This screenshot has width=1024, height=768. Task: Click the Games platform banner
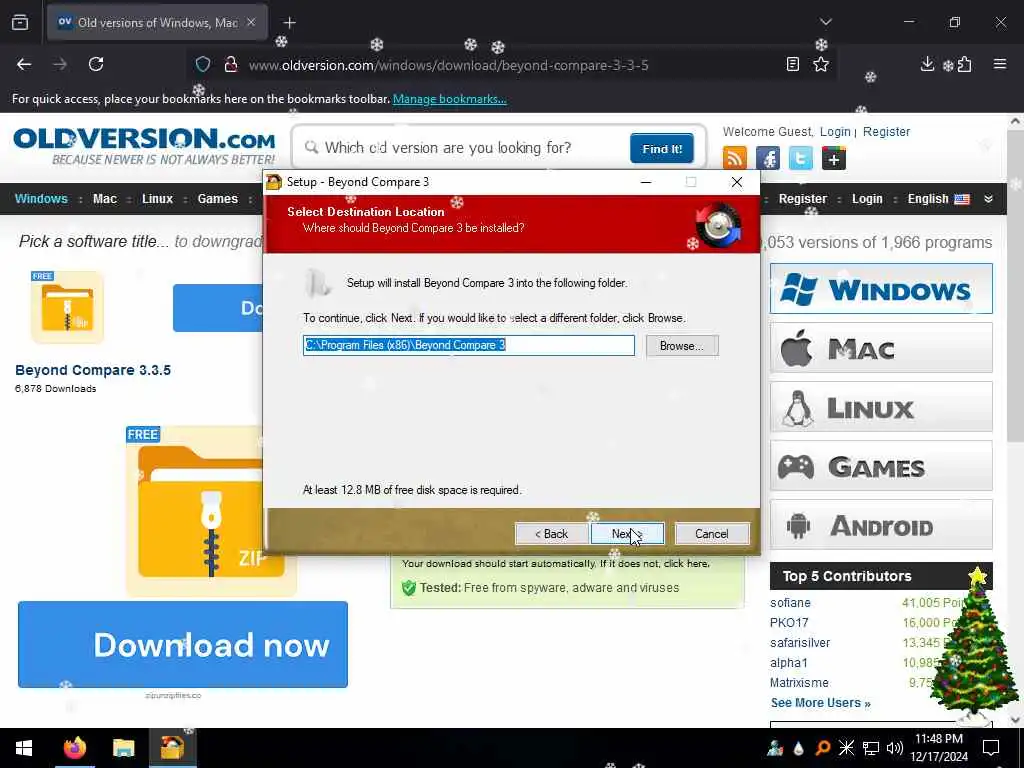point(881,466)
